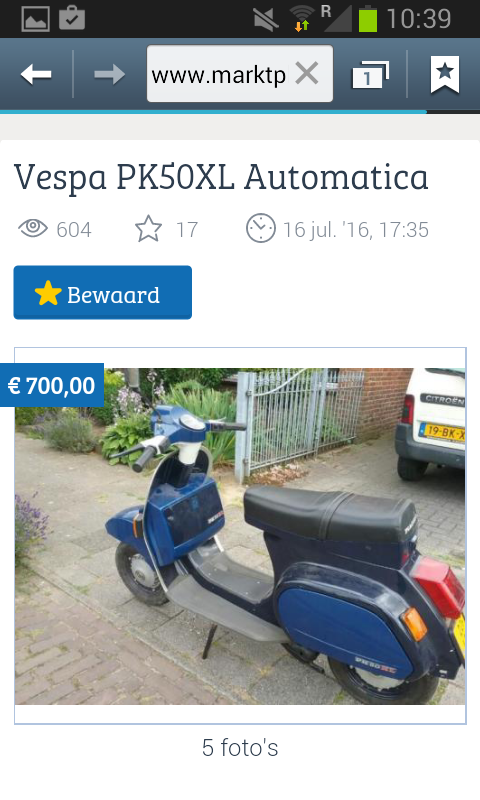Tap the 10:39 status bar clock
Screen dimensions: 480x800
419,19
